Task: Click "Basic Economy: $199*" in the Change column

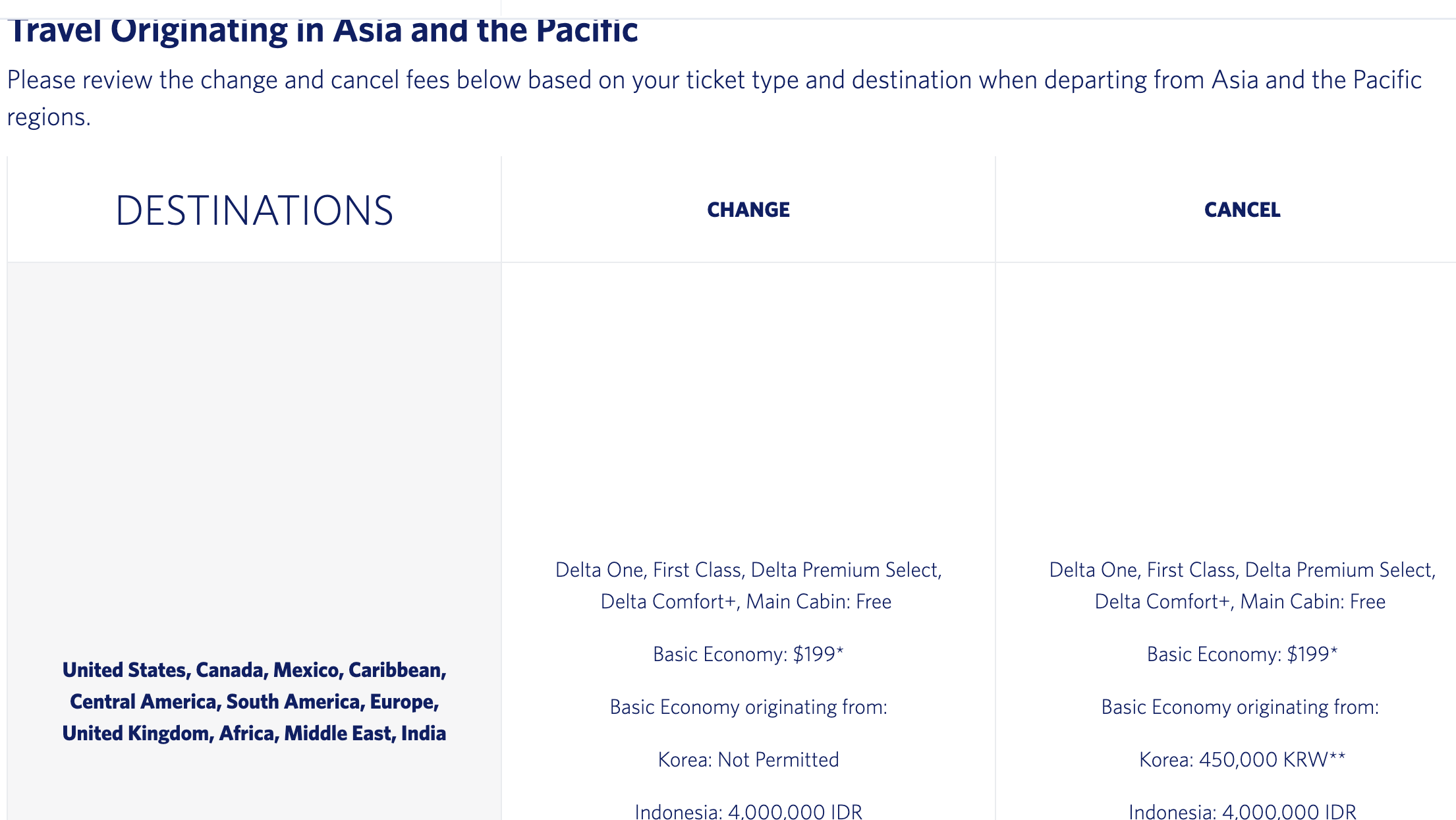Action: (748, 654)
